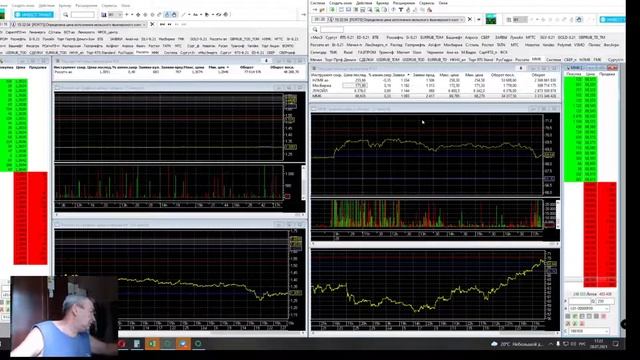Open the chart interval dropdown in left toolbar
640x360 pixels.
click(x=115, y=15)
